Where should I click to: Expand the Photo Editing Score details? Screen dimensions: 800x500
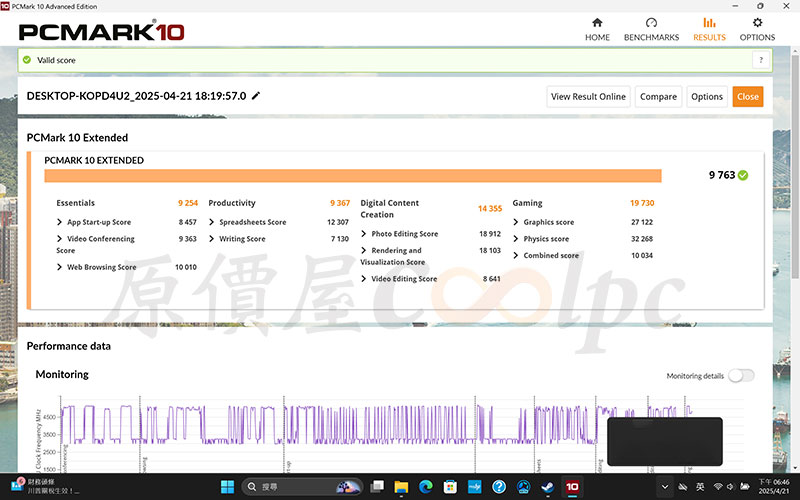point(404,234)
